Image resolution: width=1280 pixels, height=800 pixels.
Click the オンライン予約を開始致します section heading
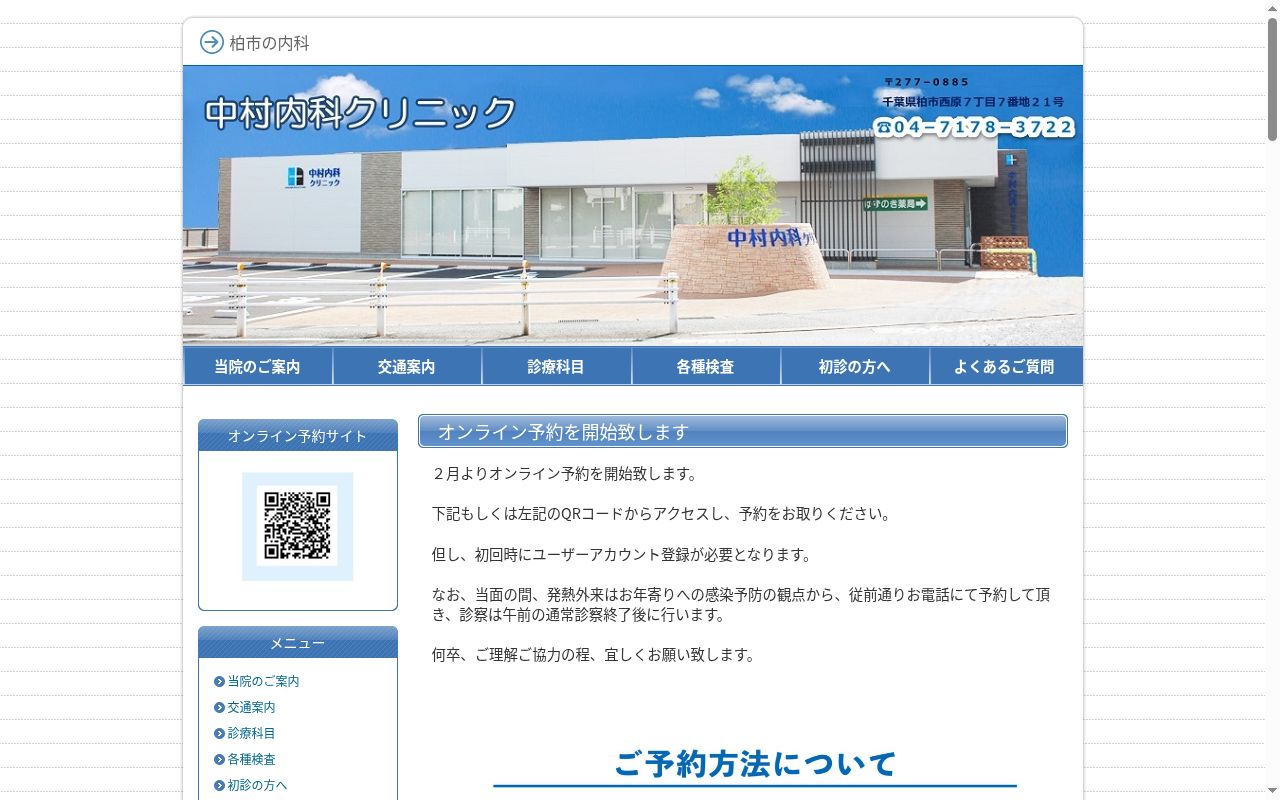tap(743, 431)
